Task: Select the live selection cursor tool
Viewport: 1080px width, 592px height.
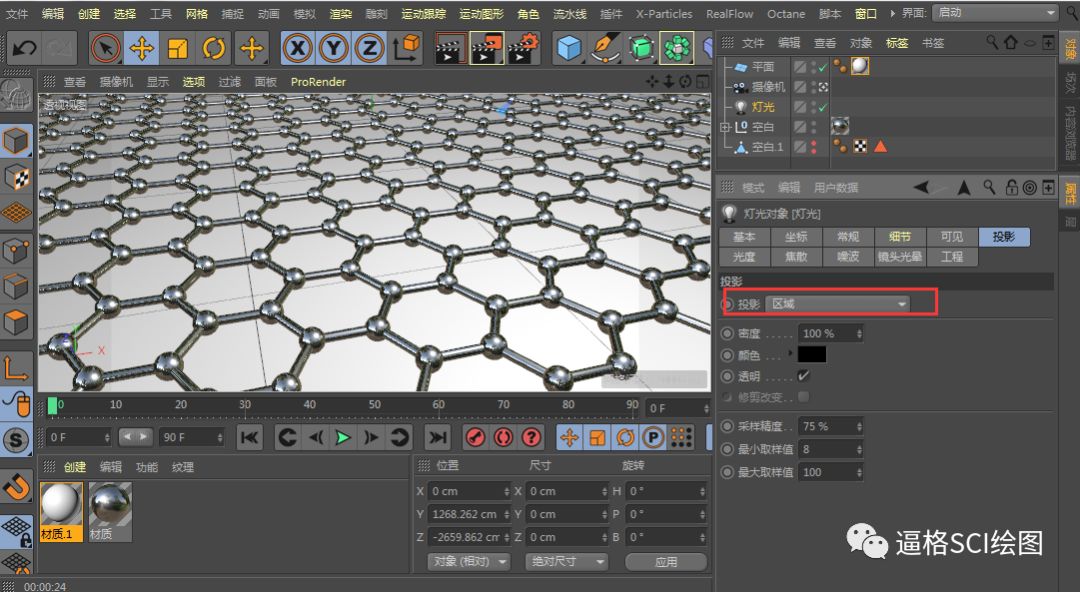Action: click(106, 48)
